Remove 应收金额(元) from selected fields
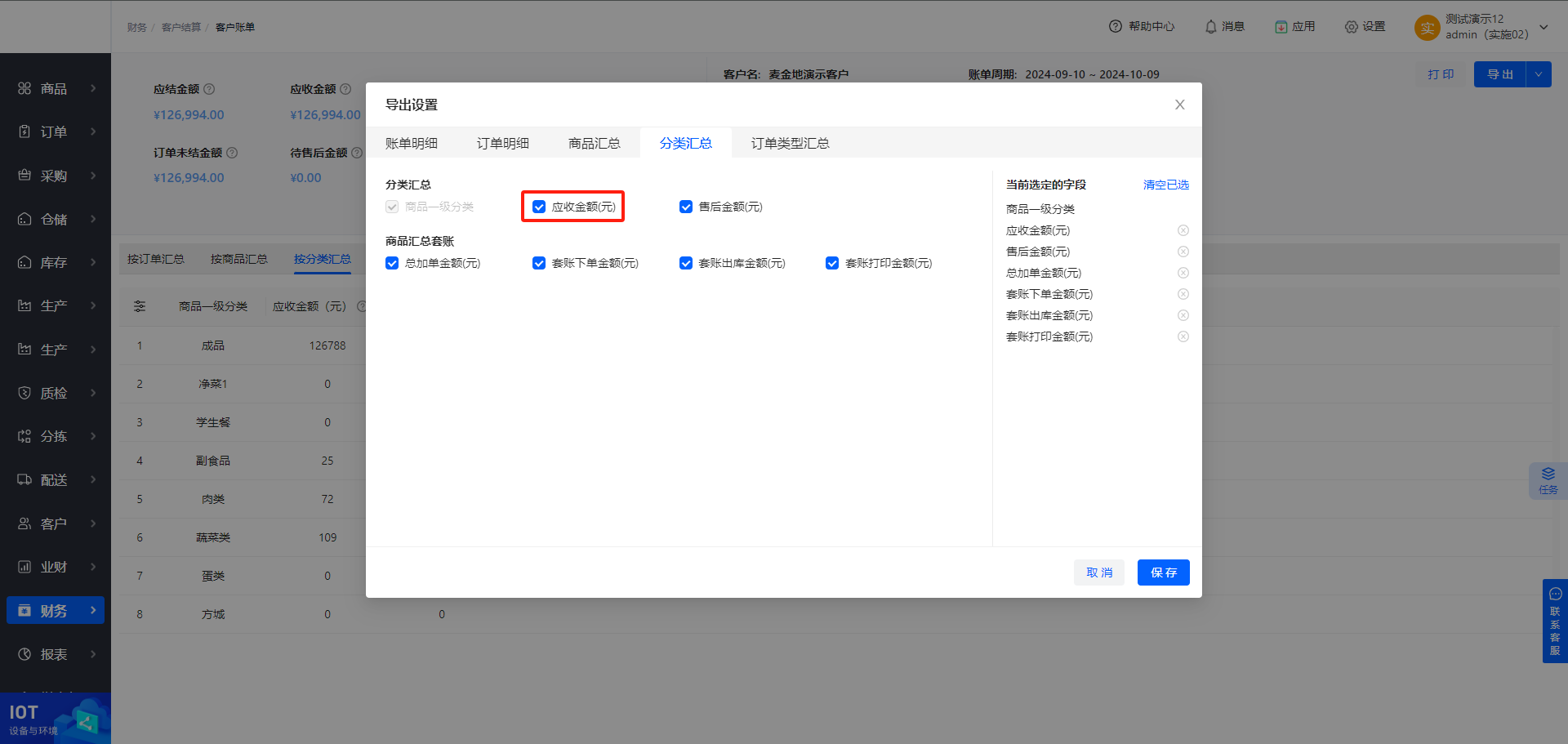Screen dimensions: 1568x744 (x=1183, y=230)
